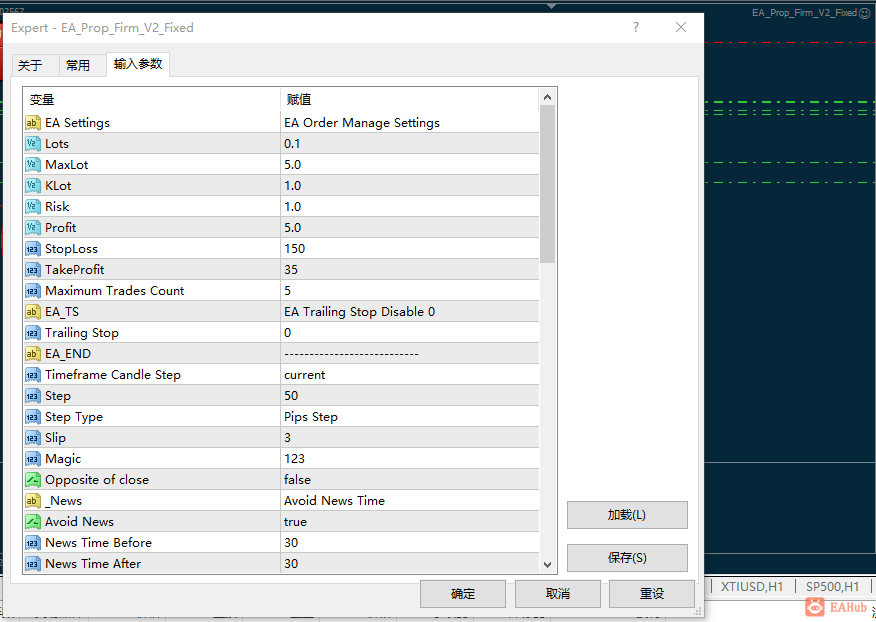Click the scrollbar up arrow
This screenshot has width=876, height=622.
[548, 97]
